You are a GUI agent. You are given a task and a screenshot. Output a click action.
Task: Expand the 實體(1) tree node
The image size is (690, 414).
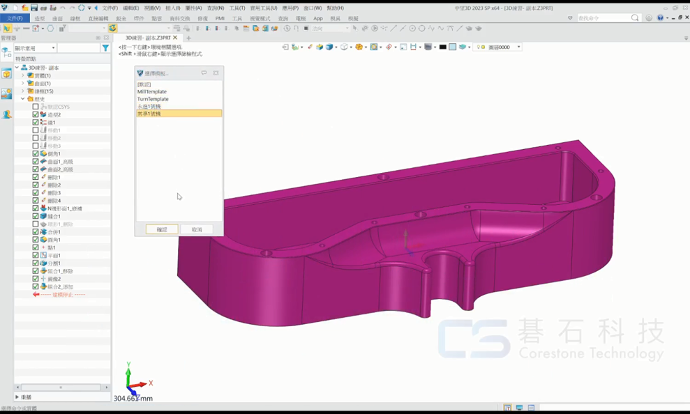pos(23,75)
